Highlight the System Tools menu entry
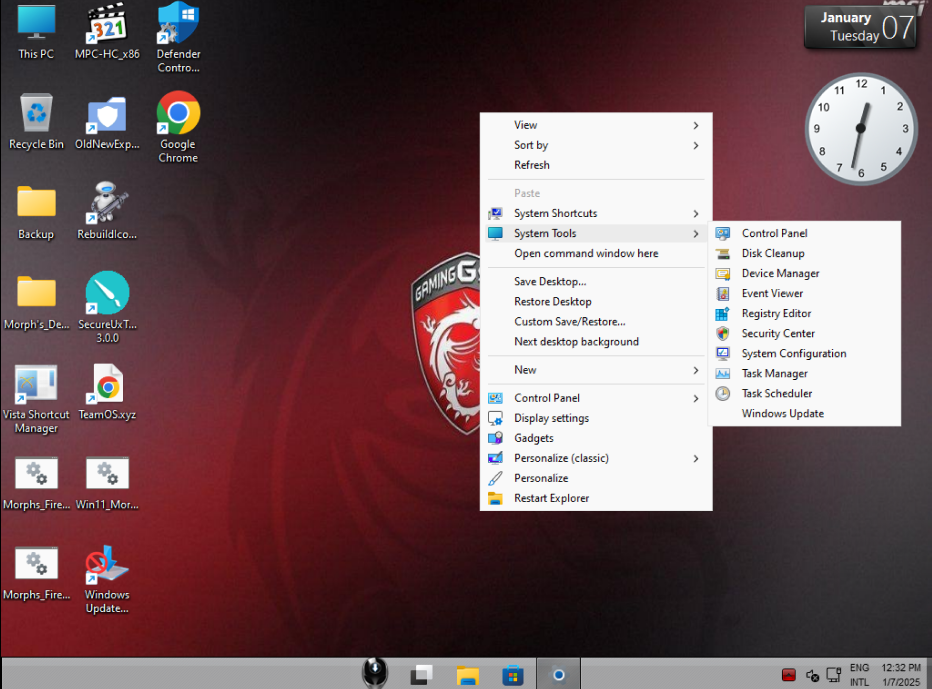Image resolution: width=932 pixels, height=689 pixels. 596,234
